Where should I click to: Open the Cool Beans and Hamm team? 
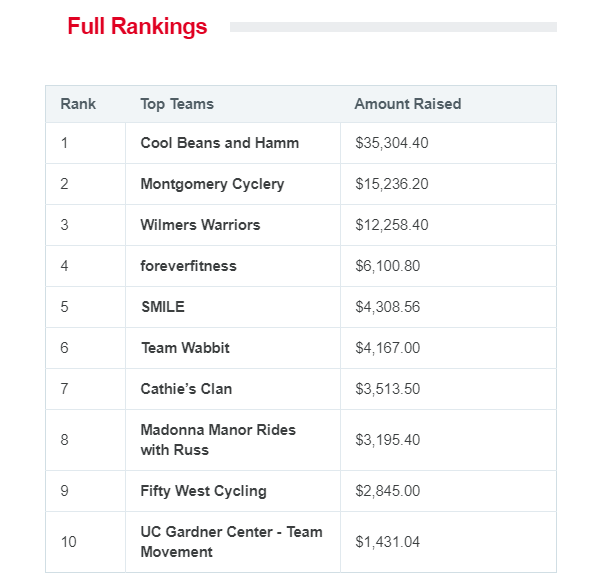(220, 143)
